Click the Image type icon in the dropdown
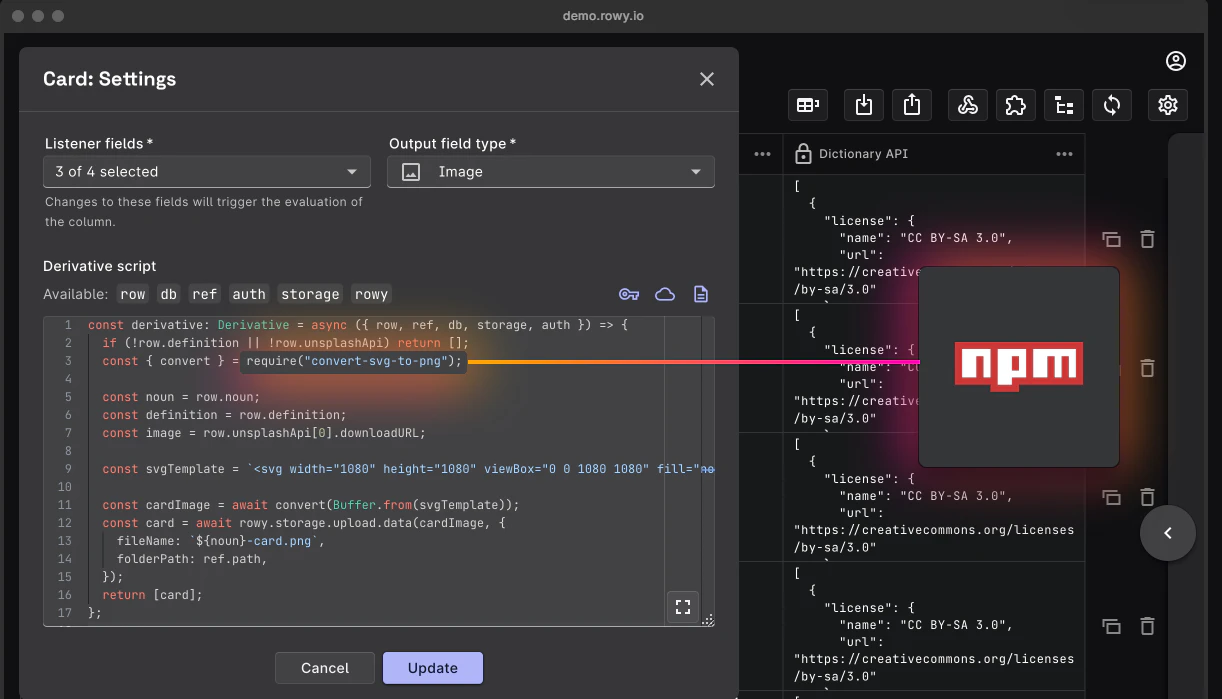The image size is (1222, 699). tap(410, 172)
